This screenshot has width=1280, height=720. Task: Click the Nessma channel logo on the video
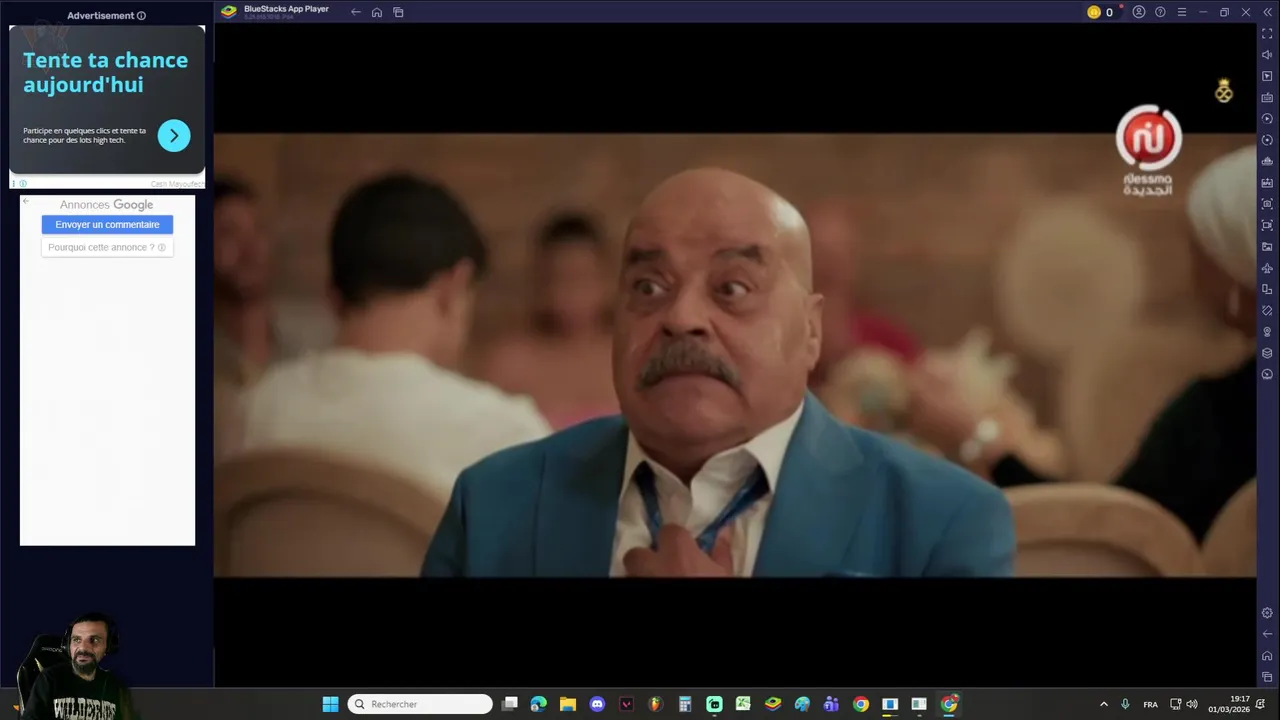[1149, 150]
